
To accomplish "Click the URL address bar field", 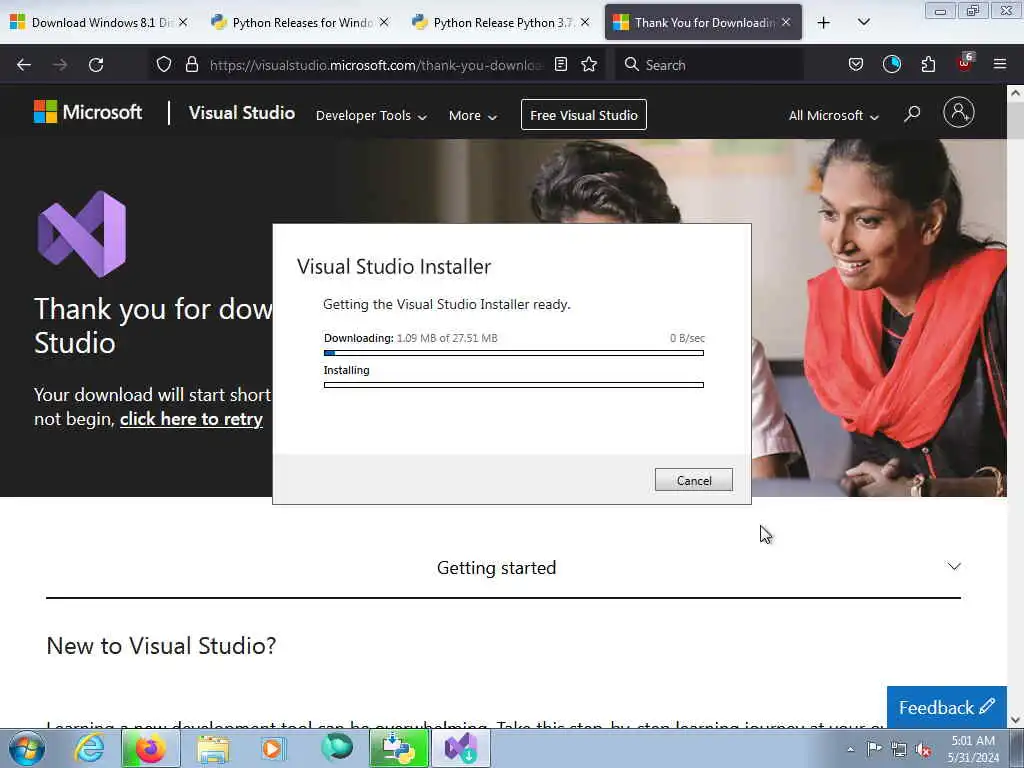I will coord(376,65).
